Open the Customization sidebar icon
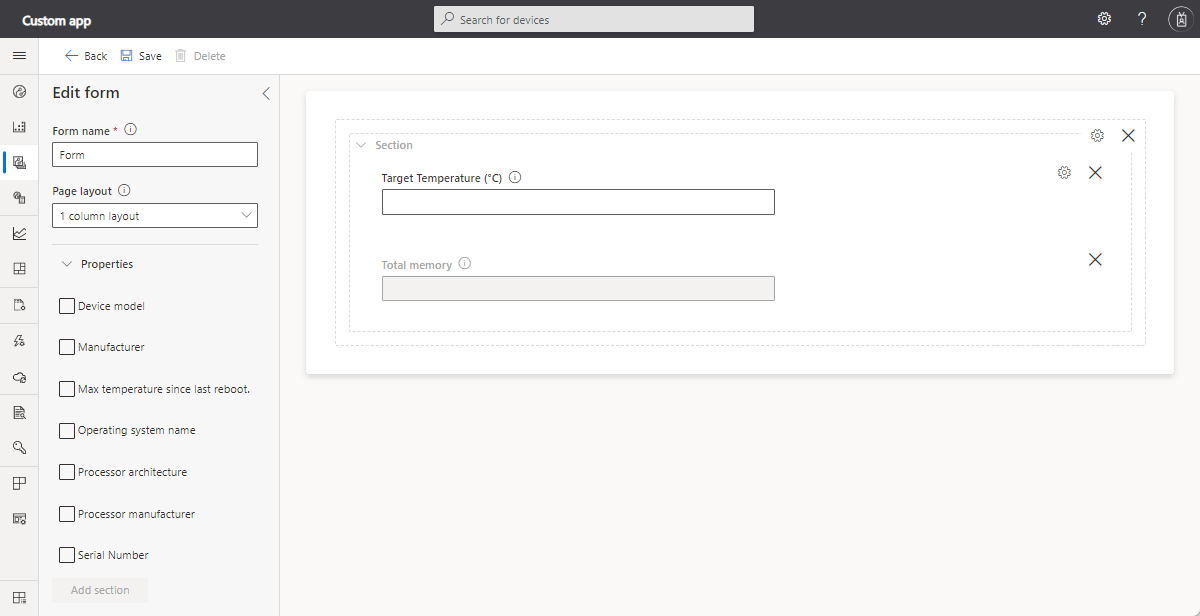 [19, 519]
